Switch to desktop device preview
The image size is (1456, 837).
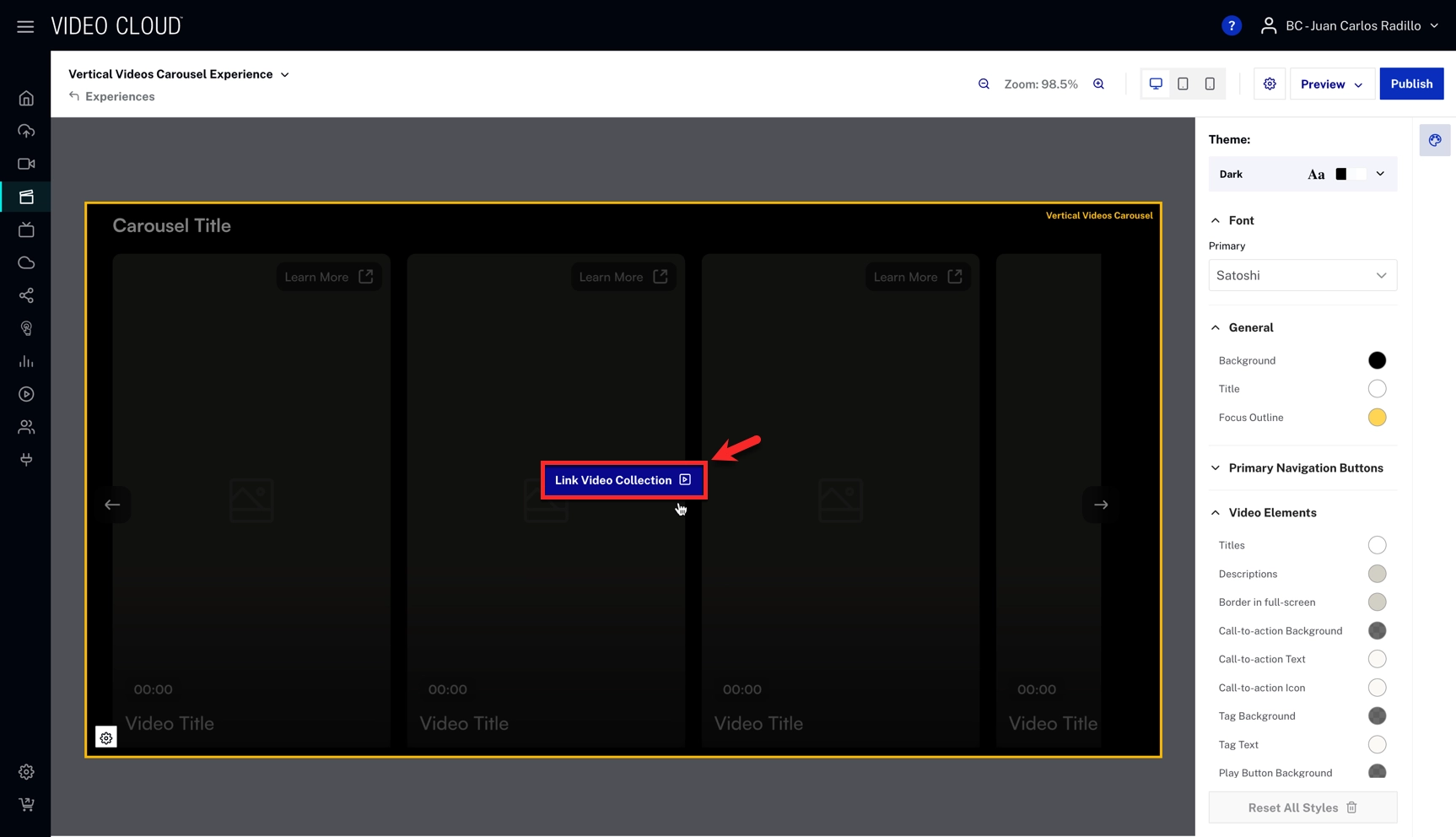(1156, 84)
